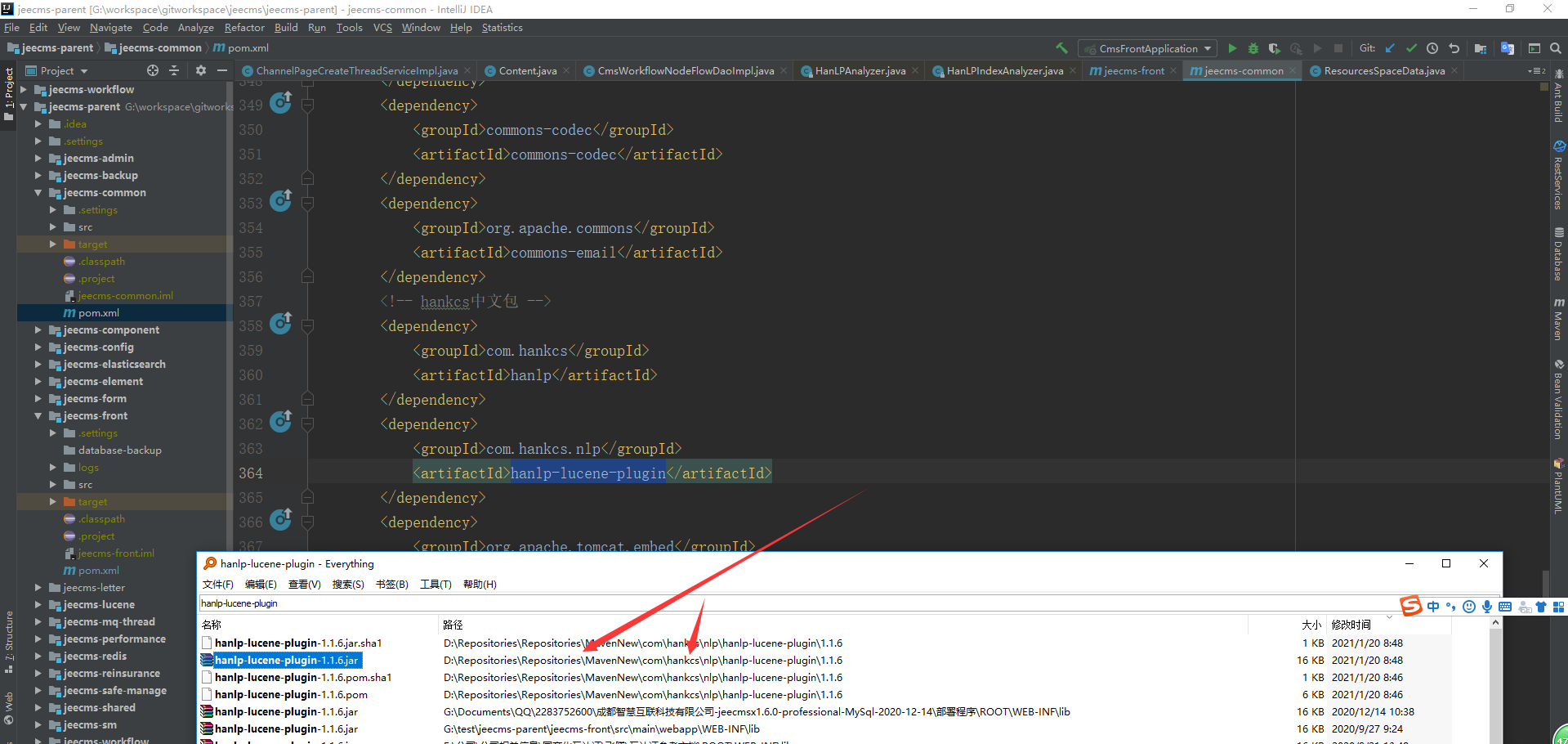Image resolution: width=1568 pixels, height=744 pixels.
Task: Commit changes with the Git checkmark icon
Action: tap(1411, 48)
